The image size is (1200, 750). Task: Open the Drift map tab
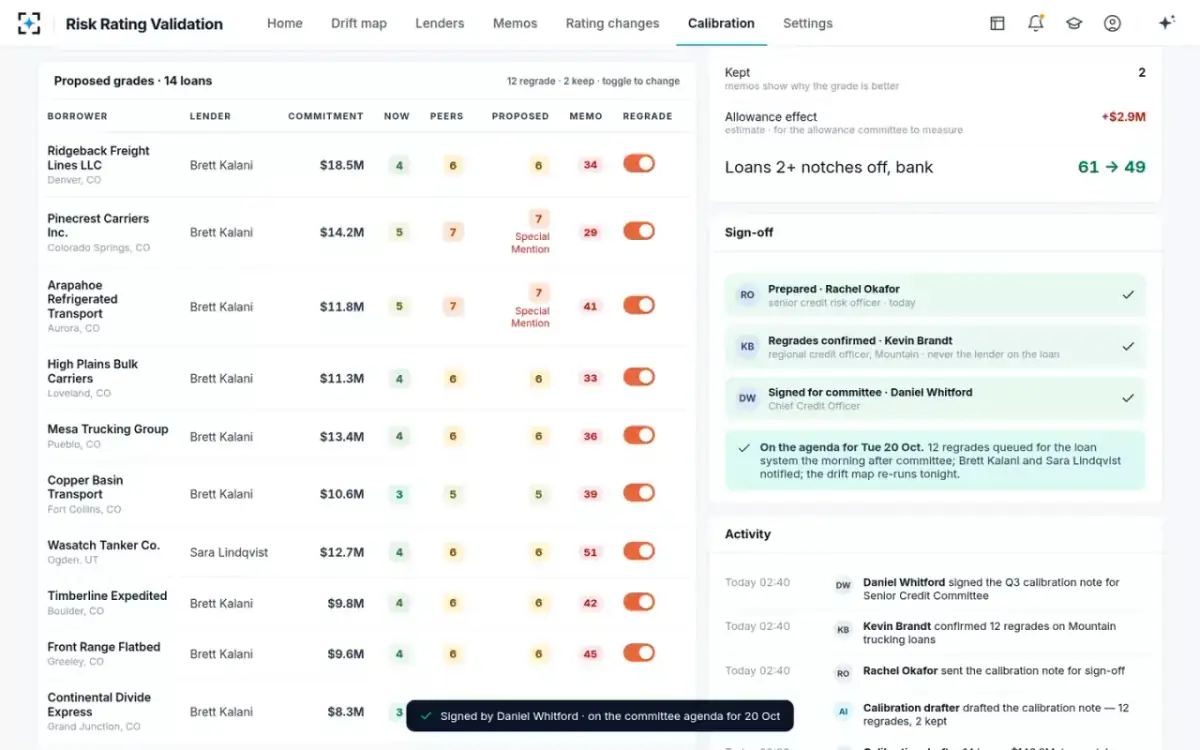[x=359, y=23]
